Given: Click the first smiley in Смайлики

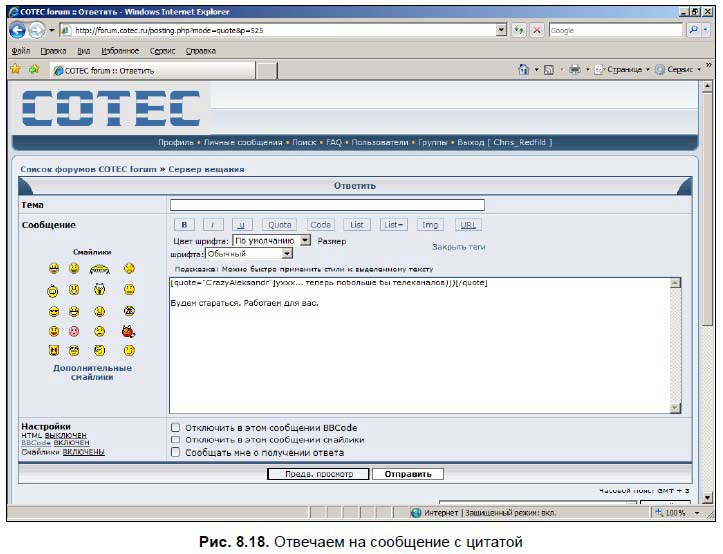Looking at the screenshot, I should 54,268.
